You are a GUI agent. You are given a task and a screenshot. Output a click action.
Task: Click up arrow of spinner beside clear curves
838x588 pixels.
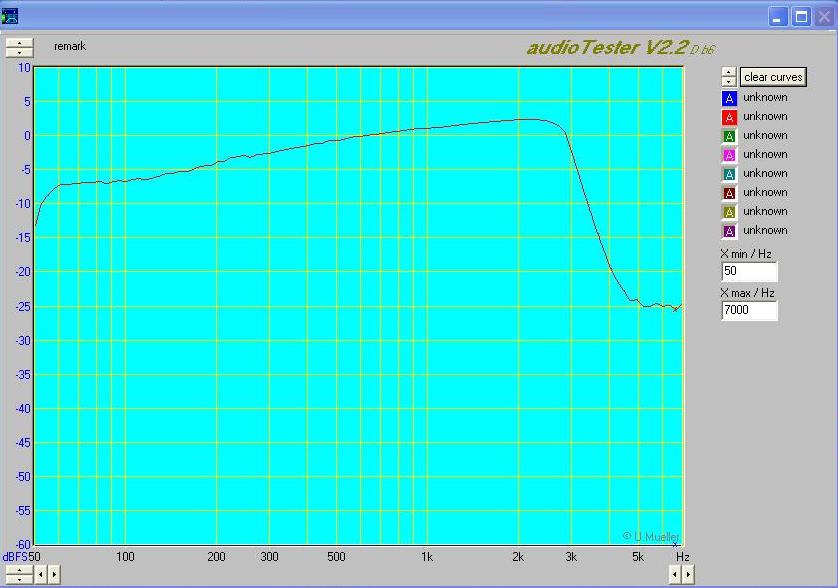click(x=729, y=73)
